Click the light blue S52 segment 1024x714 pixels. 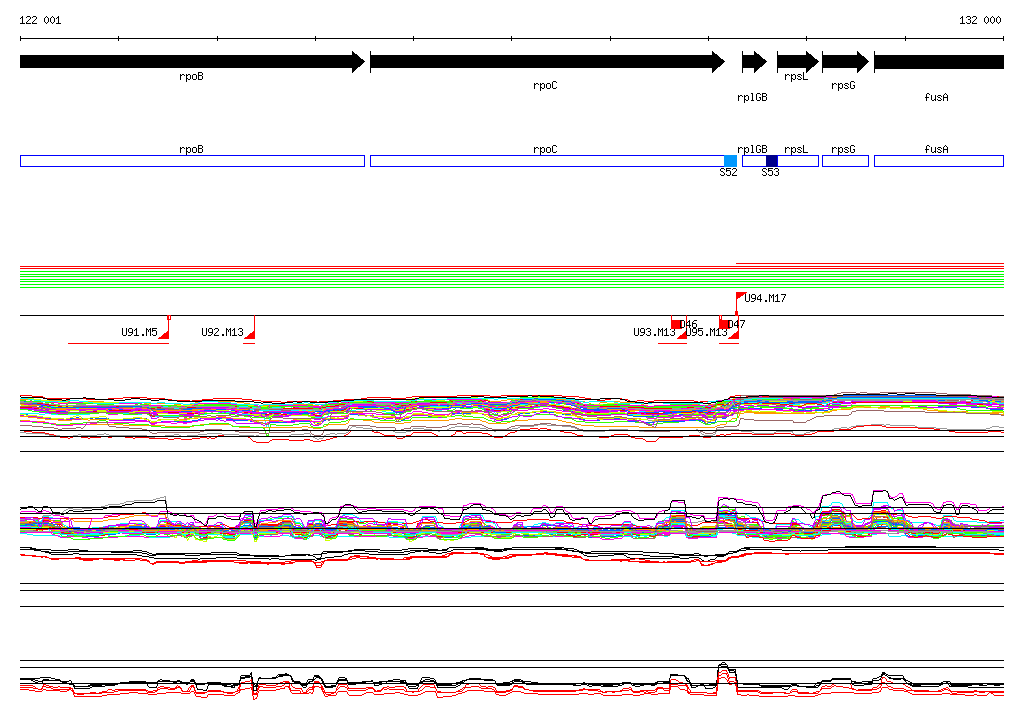pyautogui.click(x=730, y=161)
